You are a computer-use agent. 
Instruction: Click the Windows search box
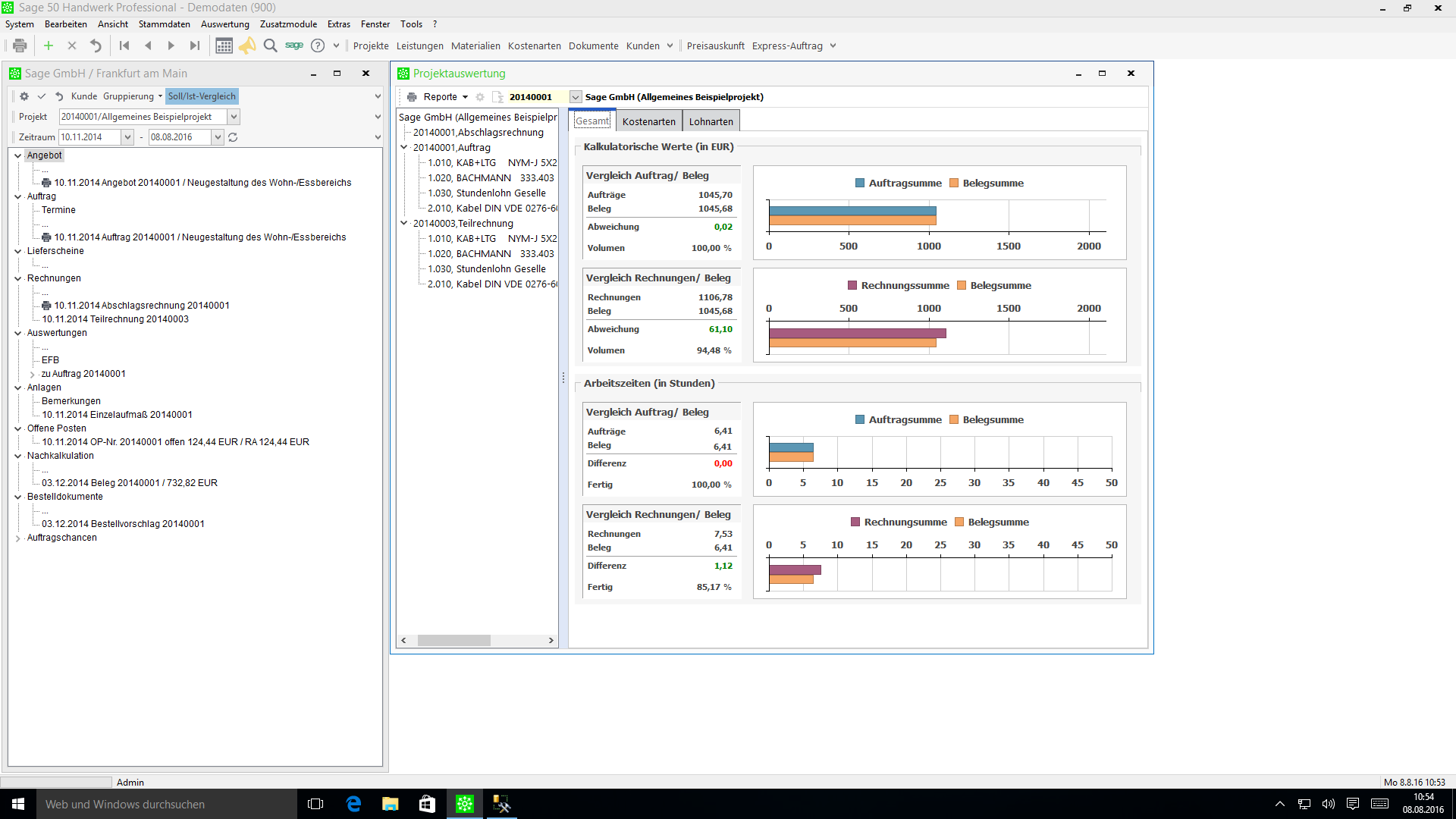click(167, 804)
